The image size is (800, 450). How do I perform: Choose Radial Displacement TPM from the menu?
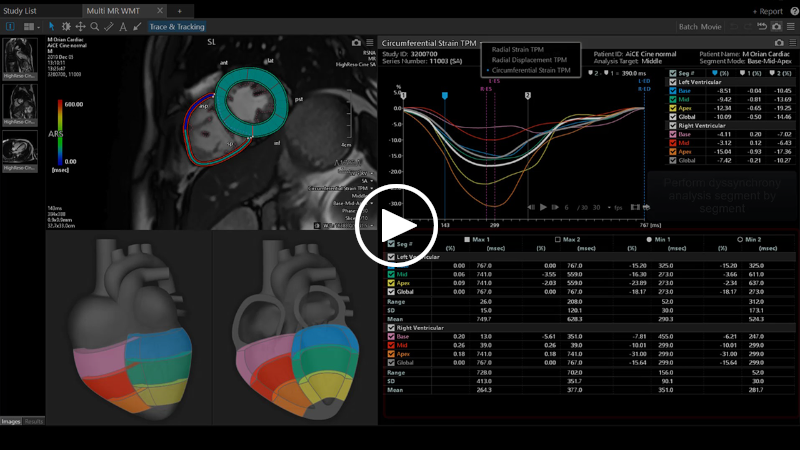[x=529, y=60]
